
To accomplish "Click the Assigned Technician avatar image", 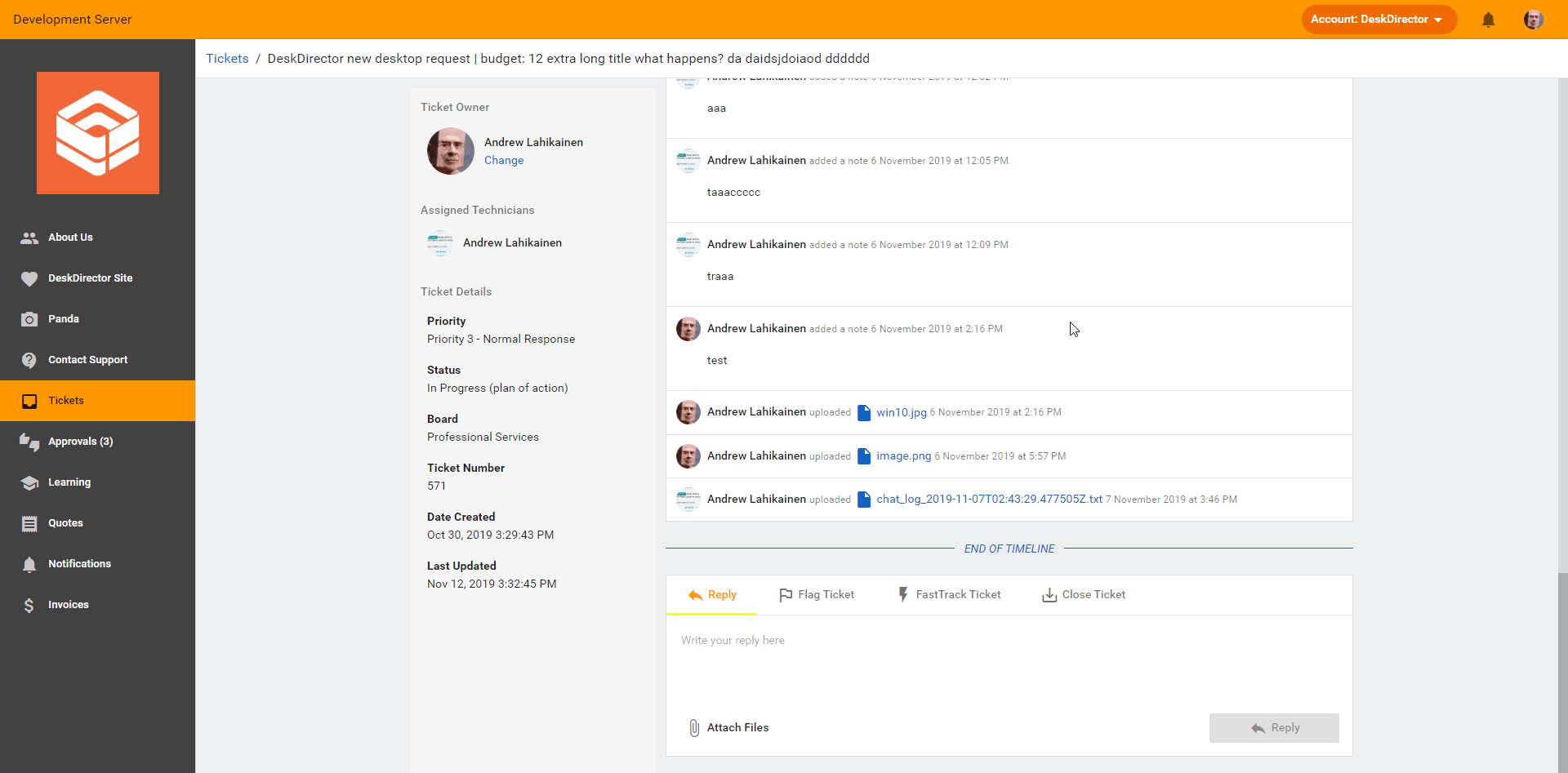I will pyautogui.click(x=440, y=243).
